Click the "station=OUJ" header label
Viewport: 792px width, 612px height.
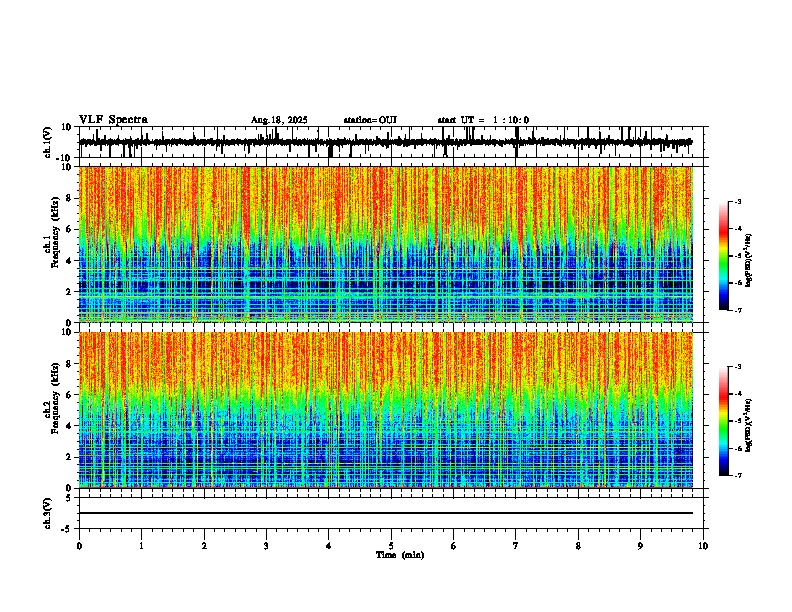(370, 120)
